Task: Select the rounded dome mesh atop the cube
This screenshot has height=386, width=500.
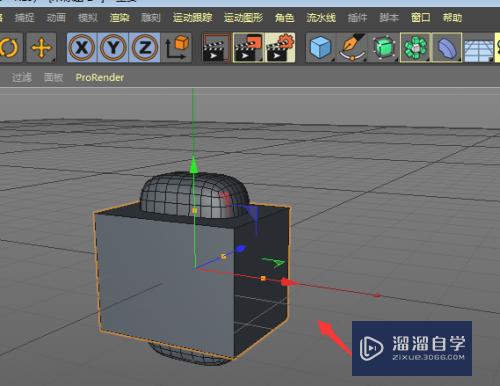Action: (195, 195)
